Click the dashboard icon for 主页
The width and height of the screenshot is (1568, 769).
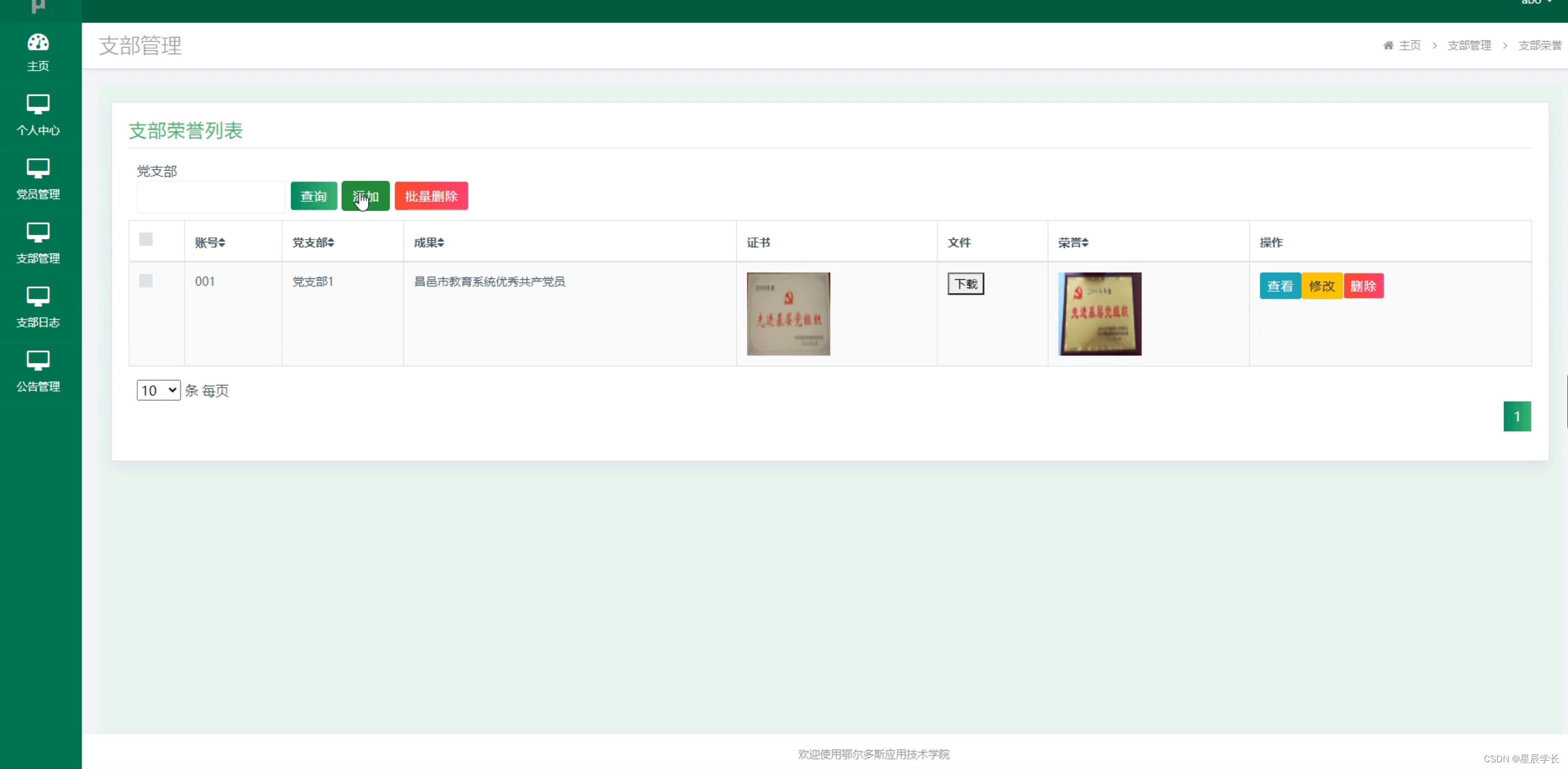click(38, 43)
